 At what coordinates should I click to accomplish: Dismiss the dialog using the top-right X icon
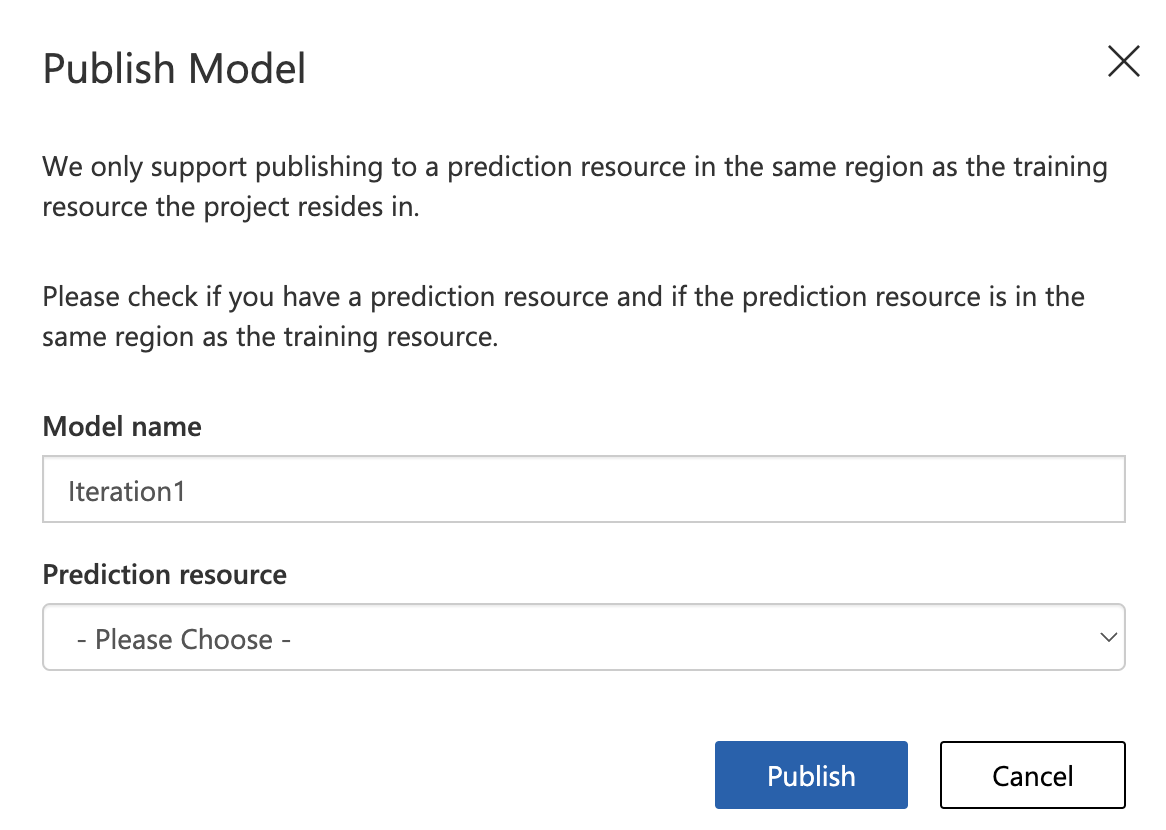[1124, 62]
